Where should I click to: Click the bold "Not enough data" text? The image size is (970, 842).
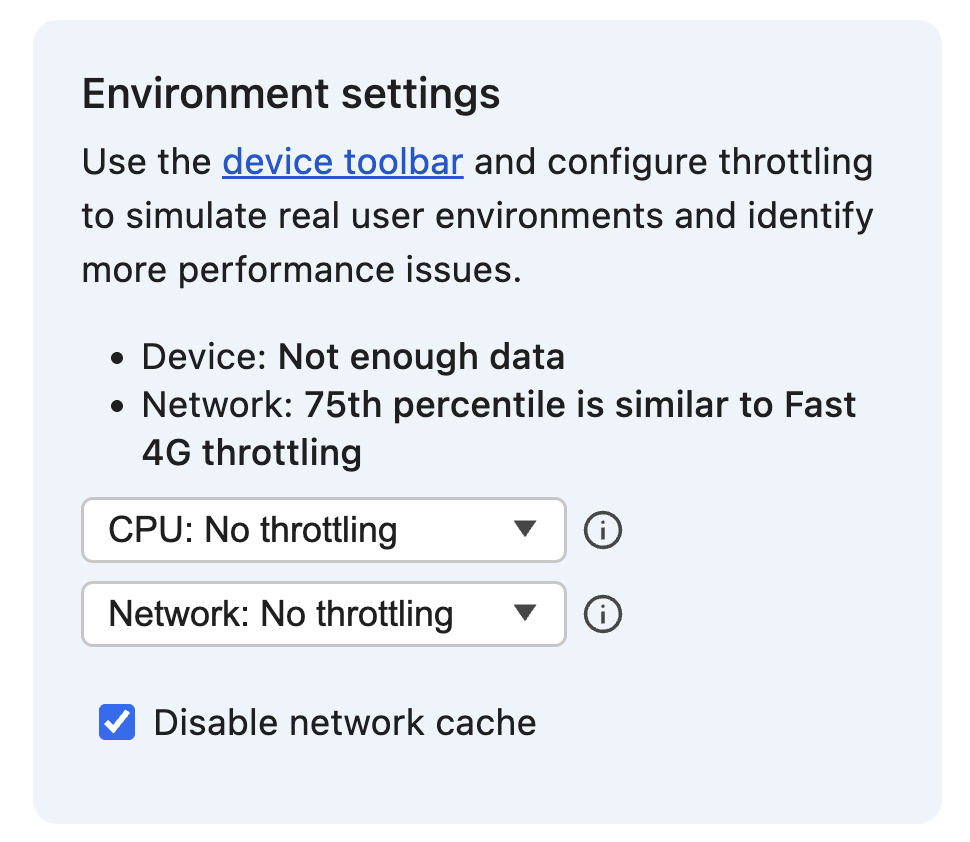pos(421,357)
